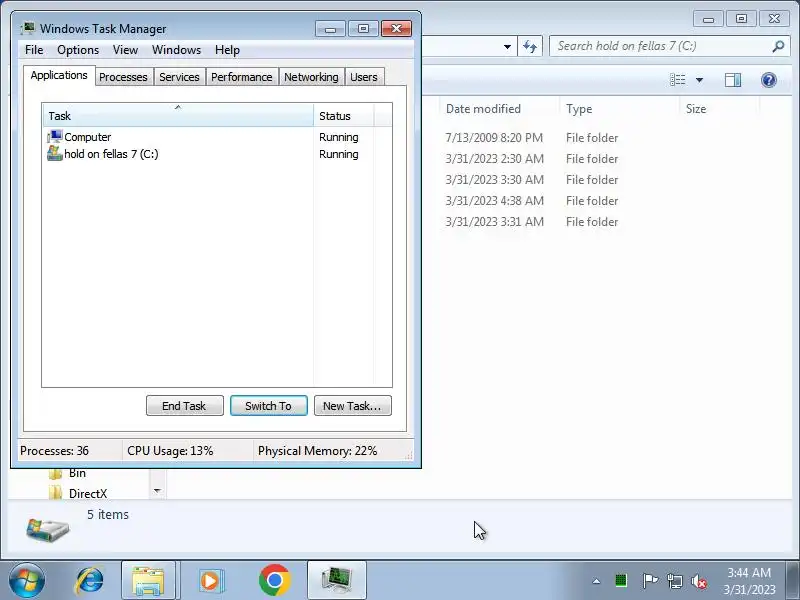
Task: Click the network tray icon
Action: point(674,581)
